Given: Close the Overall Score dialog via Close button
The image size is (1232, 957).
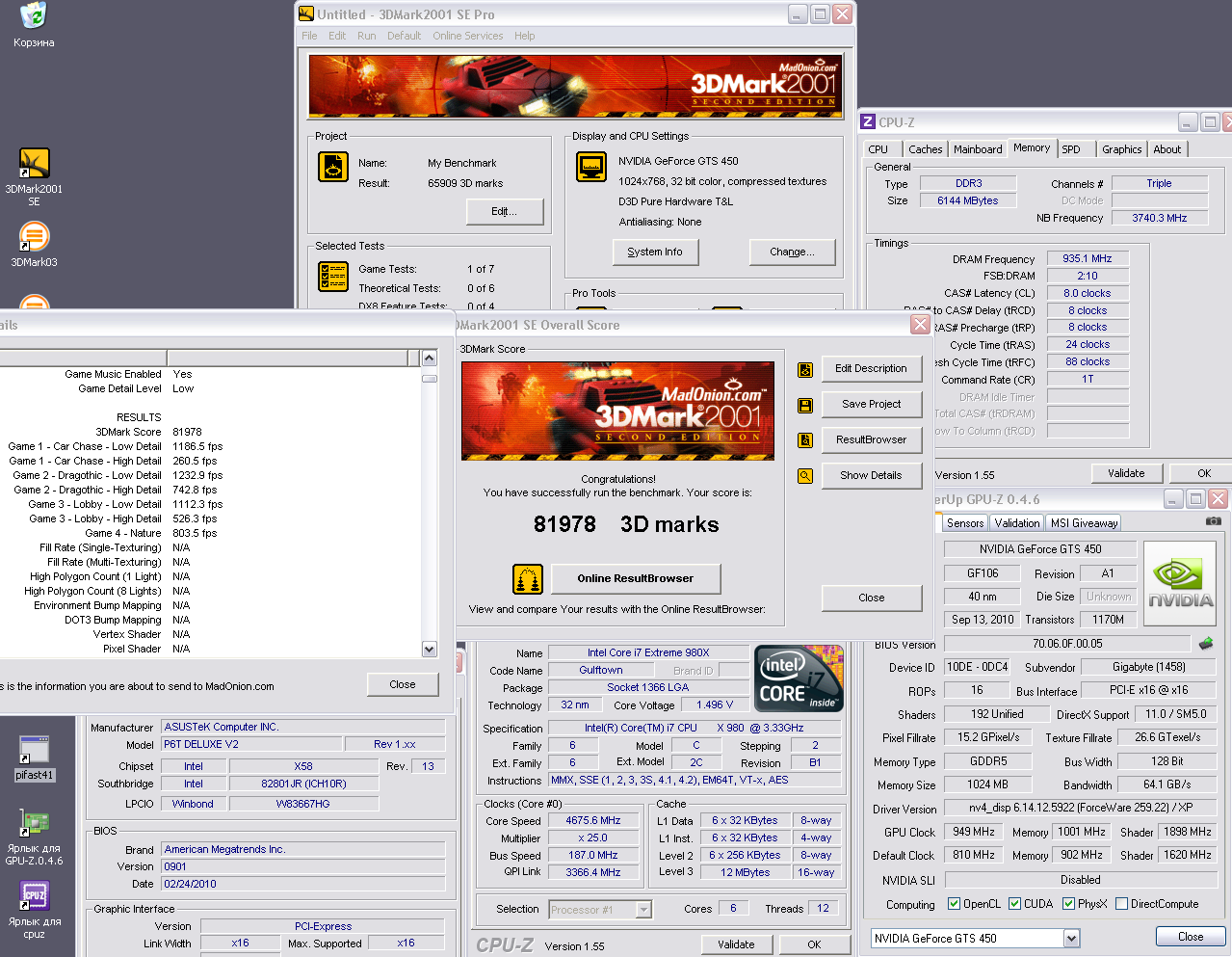Looking at the screenshot, I should point(871,598).
